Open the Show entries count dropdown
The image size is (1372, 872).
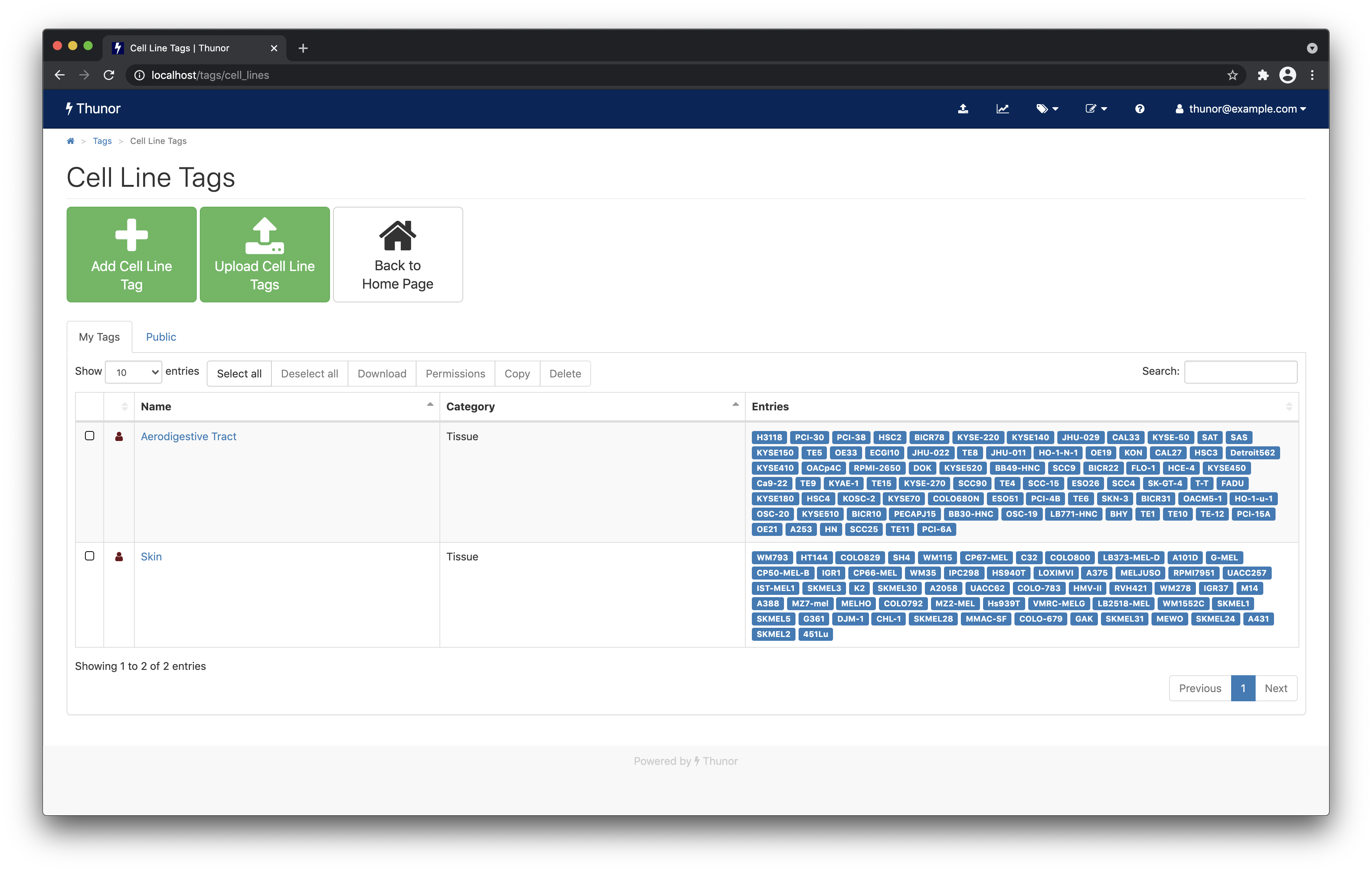[x=133, y=372]
